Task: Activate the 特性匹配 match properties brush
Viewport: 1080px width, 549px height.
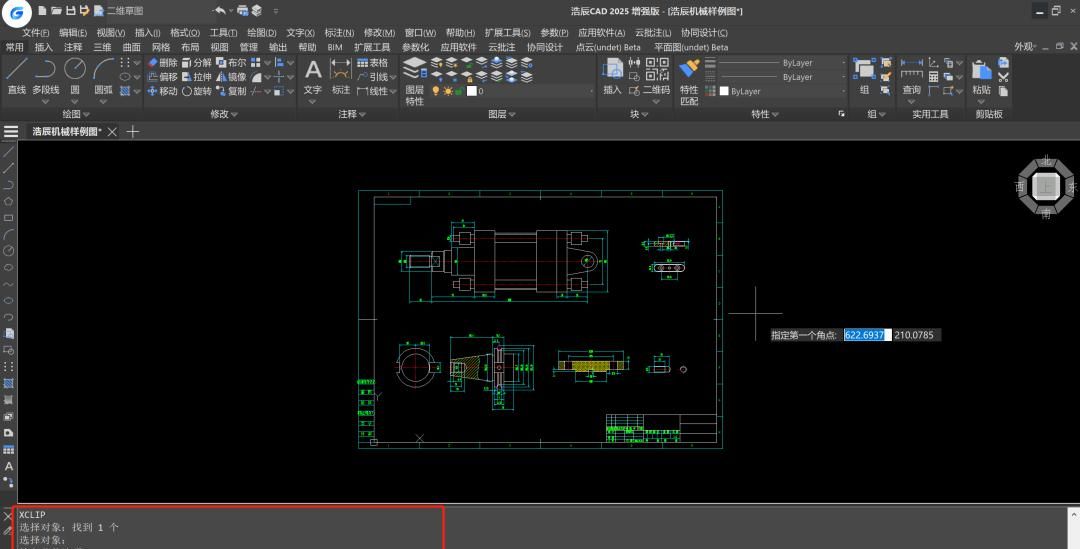Action: coord(689,70)
